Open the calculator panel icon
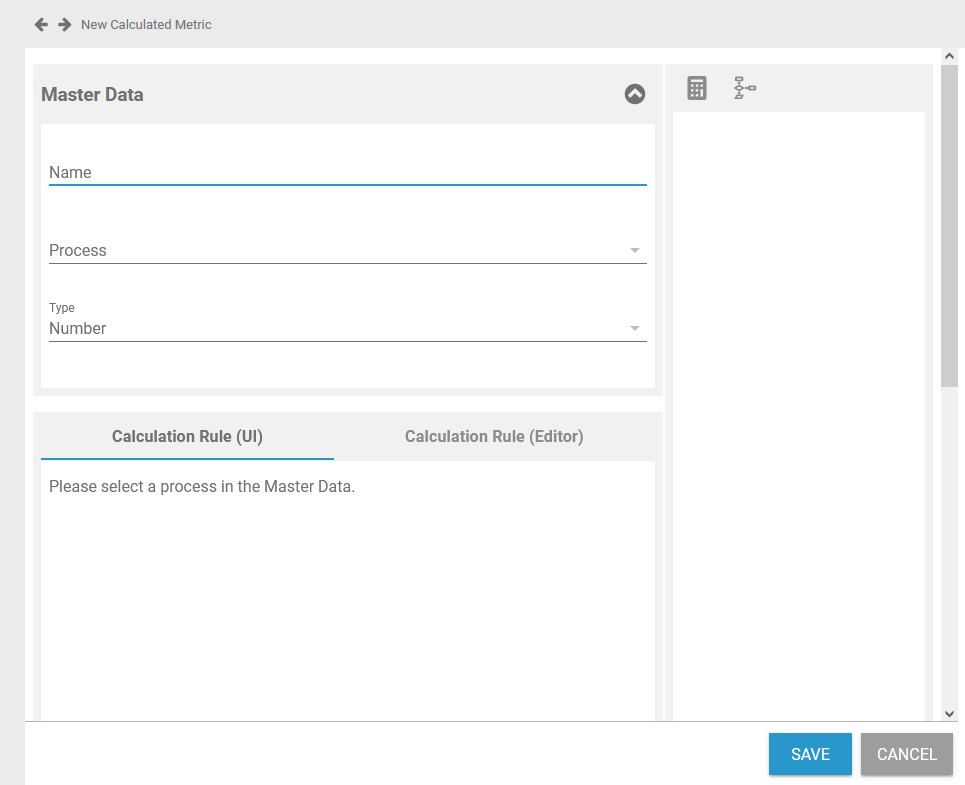Image resolution: width=965 pixels, height=785 pixels. point(697,88)
